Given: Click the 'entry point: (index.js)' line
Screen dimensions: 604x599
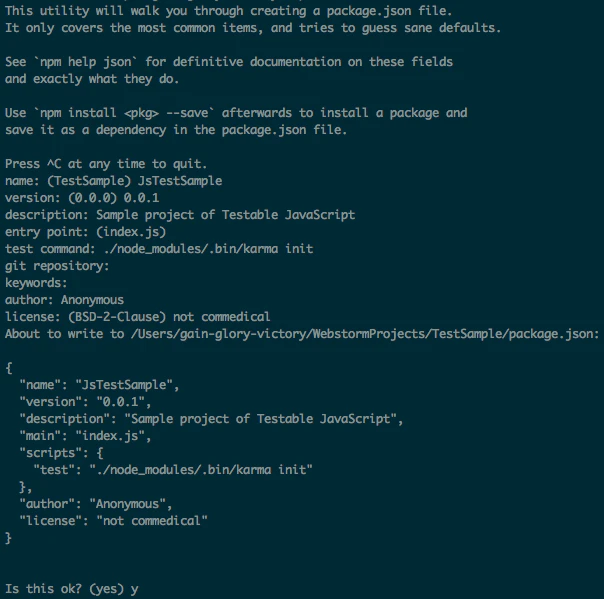Looking at the screenshot, I should pyautogui.click(x=86, y=232).
